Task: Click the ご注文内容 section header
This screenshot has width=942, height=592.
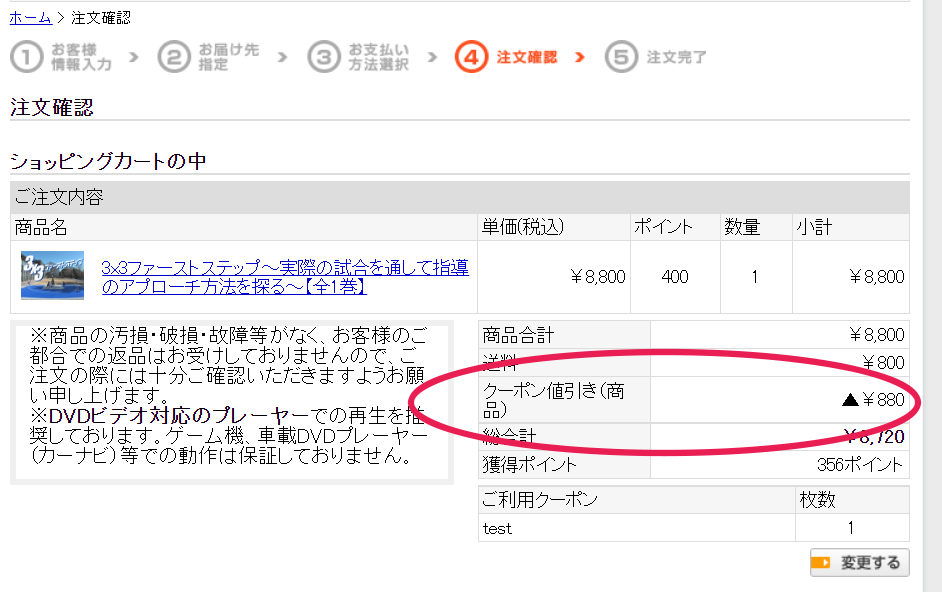Action: coord(60,197)
